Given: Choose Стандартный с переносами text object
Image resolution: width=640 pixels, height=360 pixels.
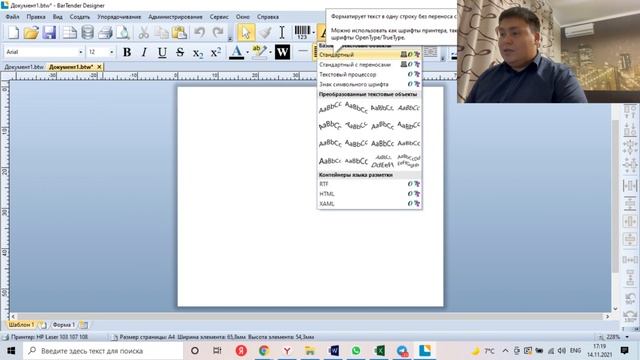Looking at the screenshot, I should 369,64.
